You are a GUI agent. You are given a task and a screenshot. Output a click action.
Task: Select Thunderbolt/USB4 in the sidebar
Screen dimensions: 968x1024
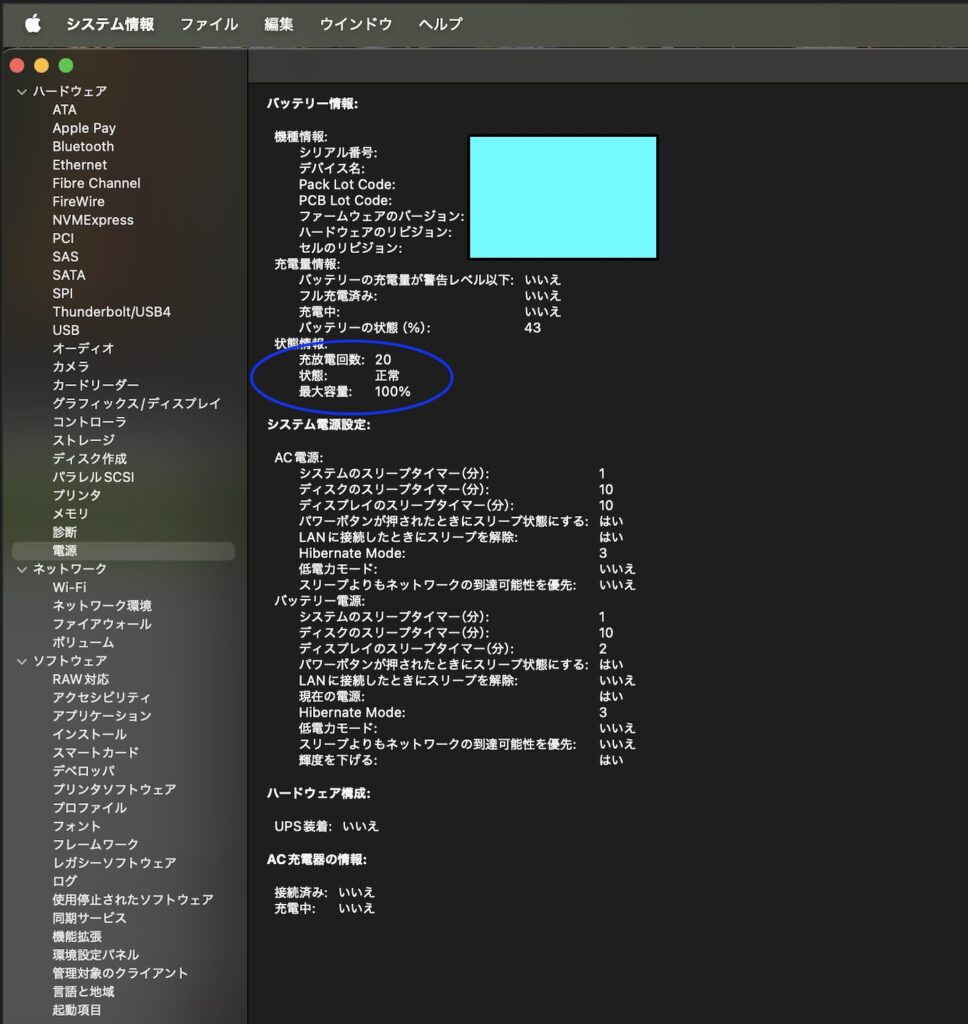click(x=111, y=312)
